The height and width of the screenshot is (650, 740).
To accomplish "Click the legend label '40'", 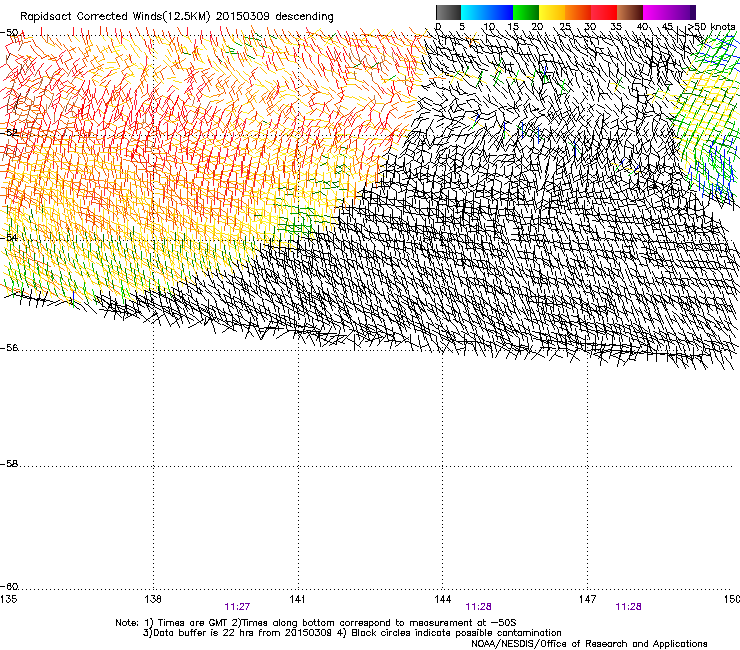I will click(642, 26).
